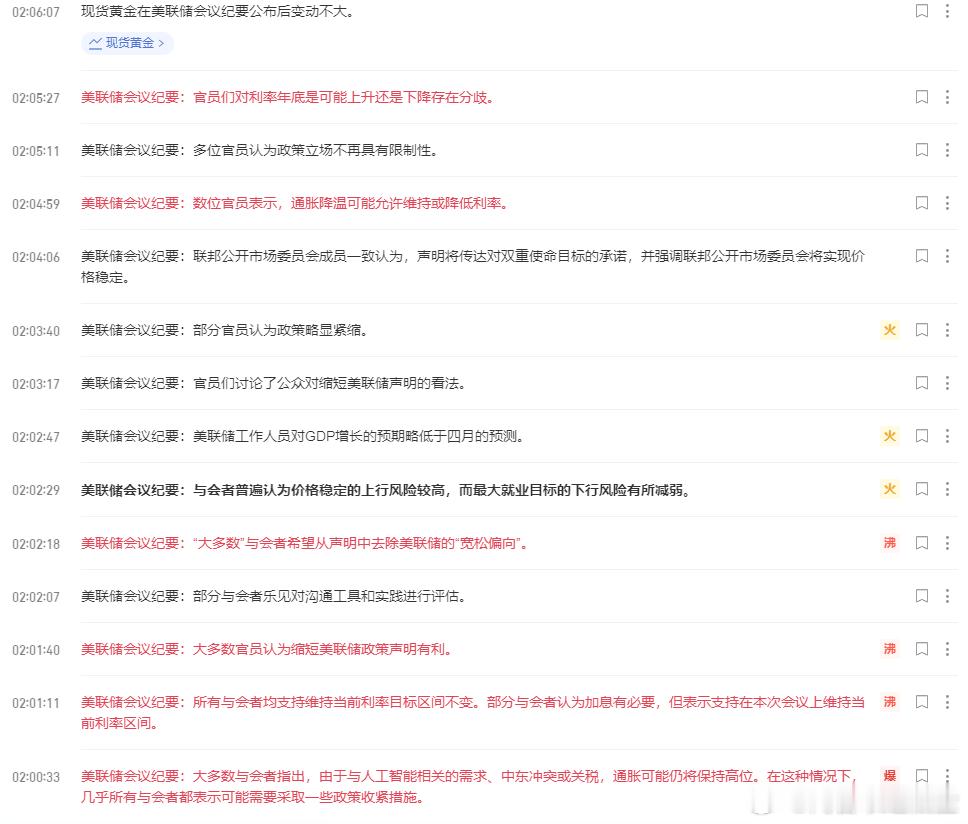The width and height of the screenshot is (968, 824).
Task: Open more options for 02:01:11 news
Action: click(947, 702)
